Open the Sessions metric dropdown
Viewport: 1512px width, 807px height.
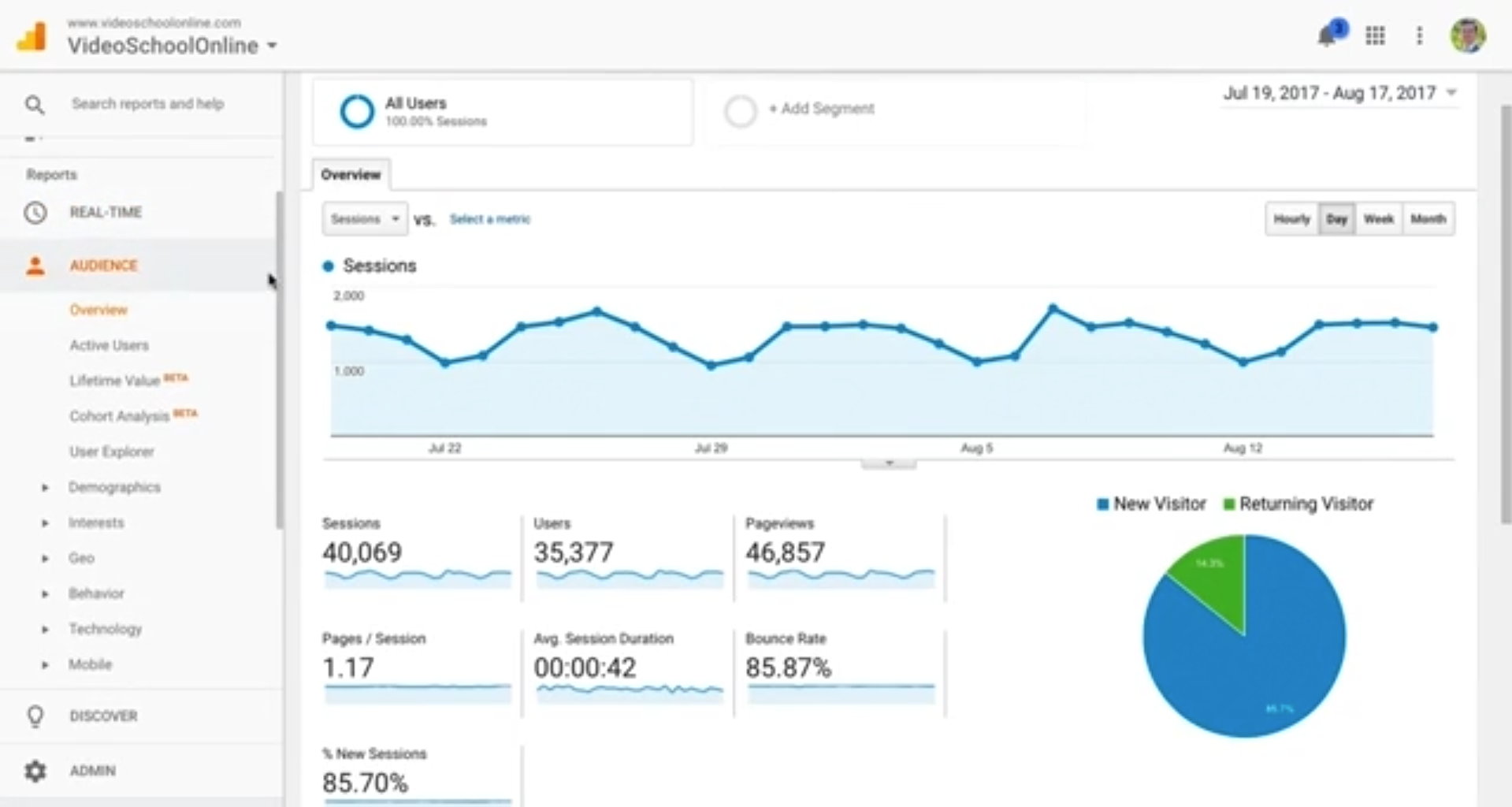(x=365, y=219)
